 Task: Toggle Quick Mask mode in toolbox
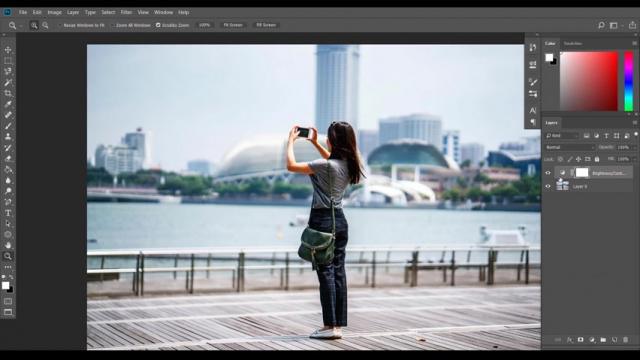coord(8,301)
